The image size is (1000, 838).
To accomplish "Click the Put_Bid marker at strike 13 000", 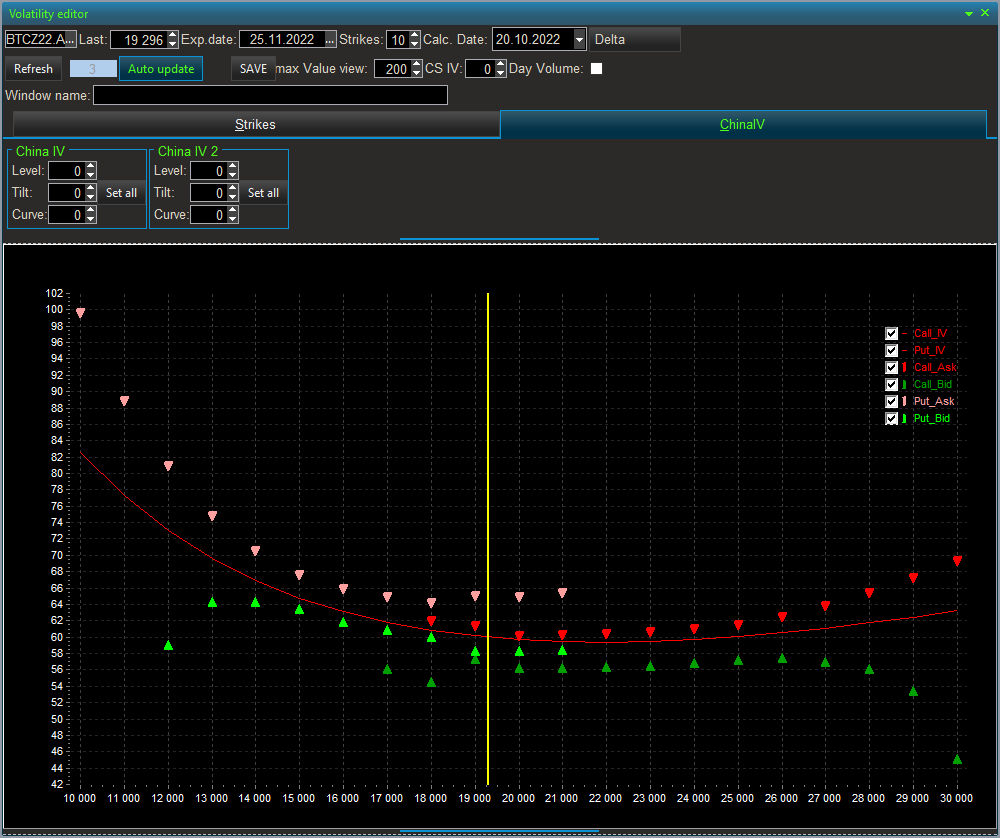I will click(x=212, y=602).
